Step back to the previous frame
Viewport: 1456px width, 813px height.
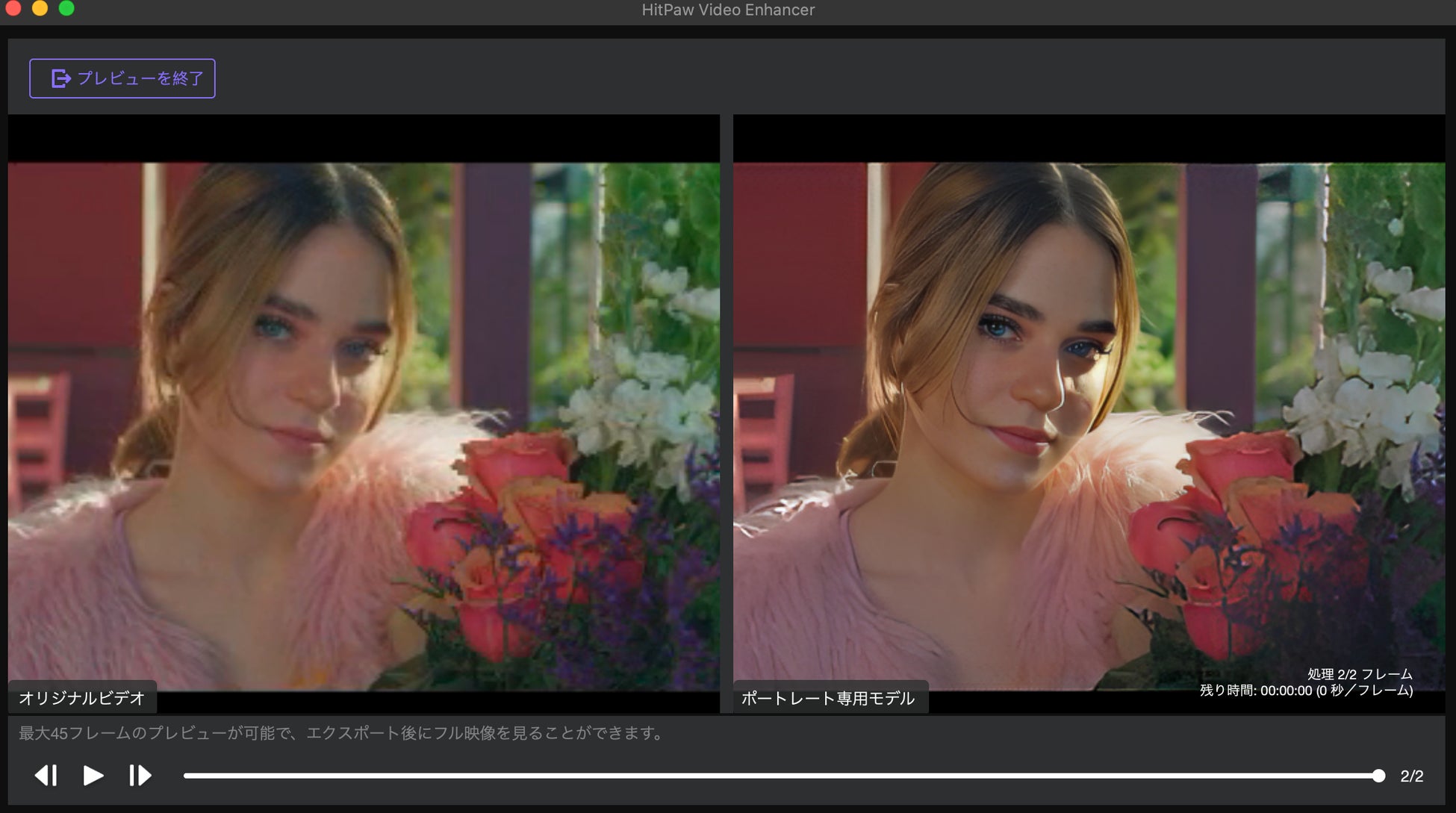46,776
